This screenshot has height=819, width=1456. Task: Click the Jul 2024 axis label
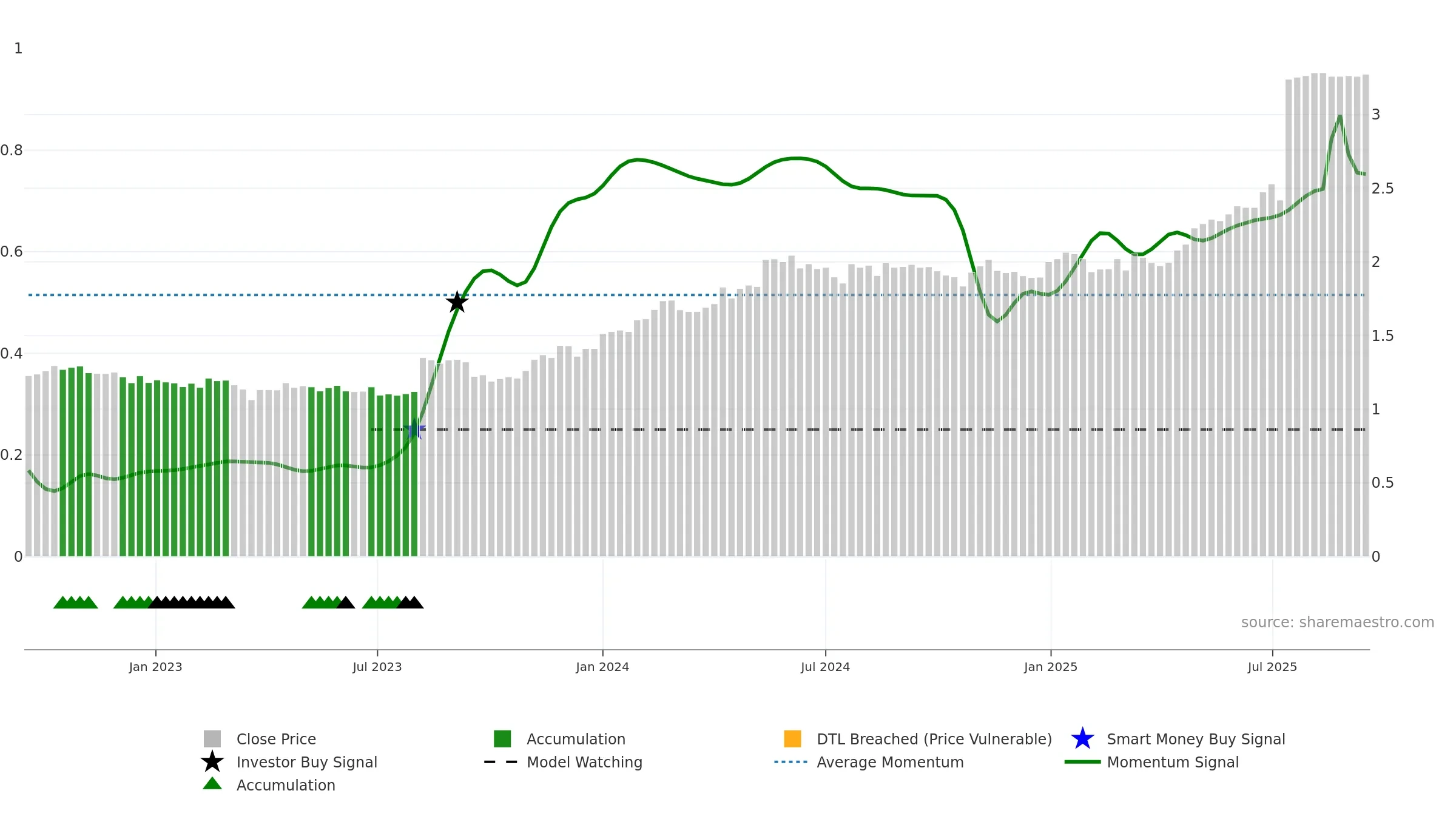pyautogui.click(x=825, y=667)
